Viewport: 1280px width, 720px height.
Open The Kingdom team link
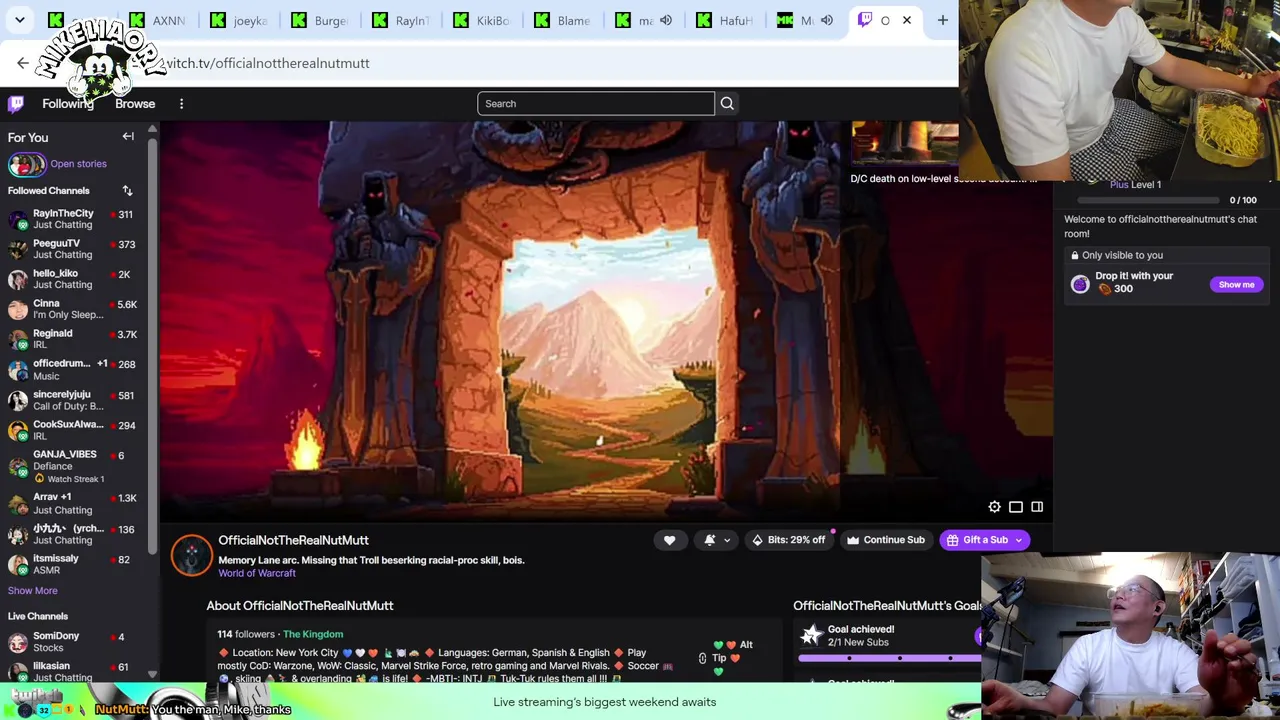click(313, 634)
